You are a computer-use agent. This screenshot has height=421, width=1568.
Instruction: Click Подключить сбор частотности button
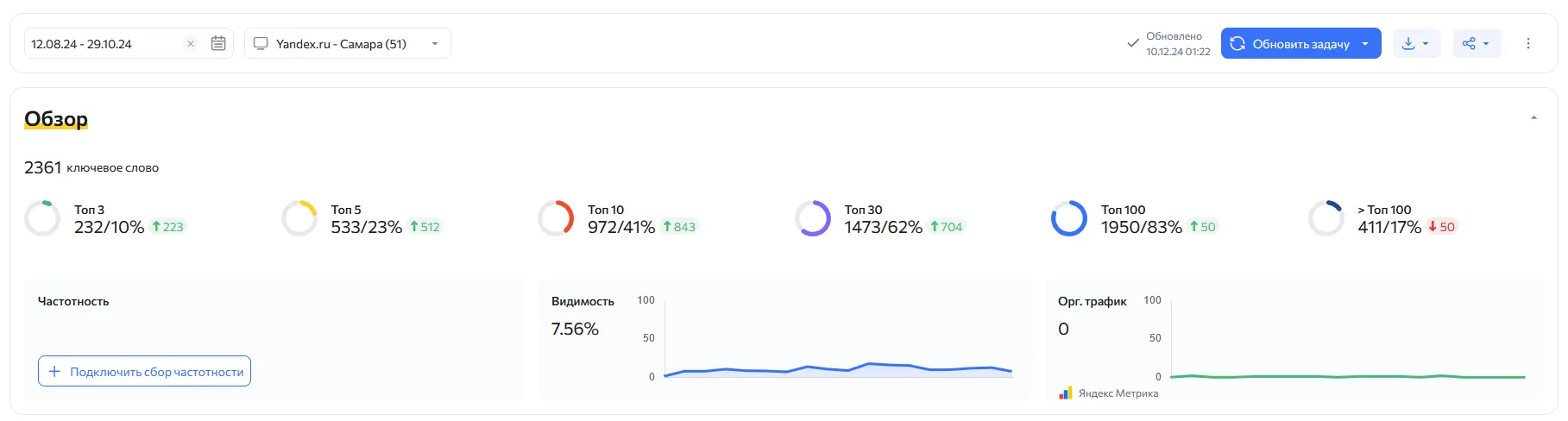(x=144, y=371)
